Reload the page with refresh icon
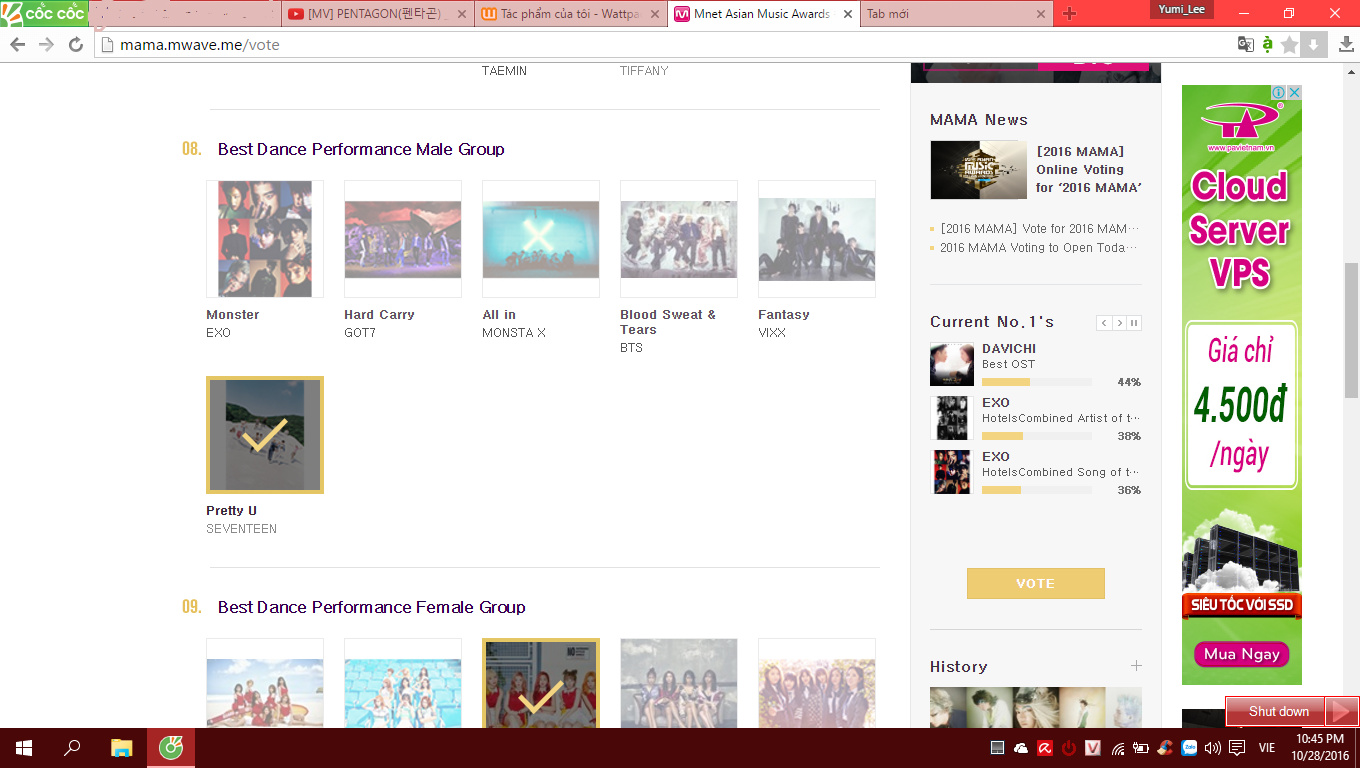The image size is (1360, 768). [75, 45]
